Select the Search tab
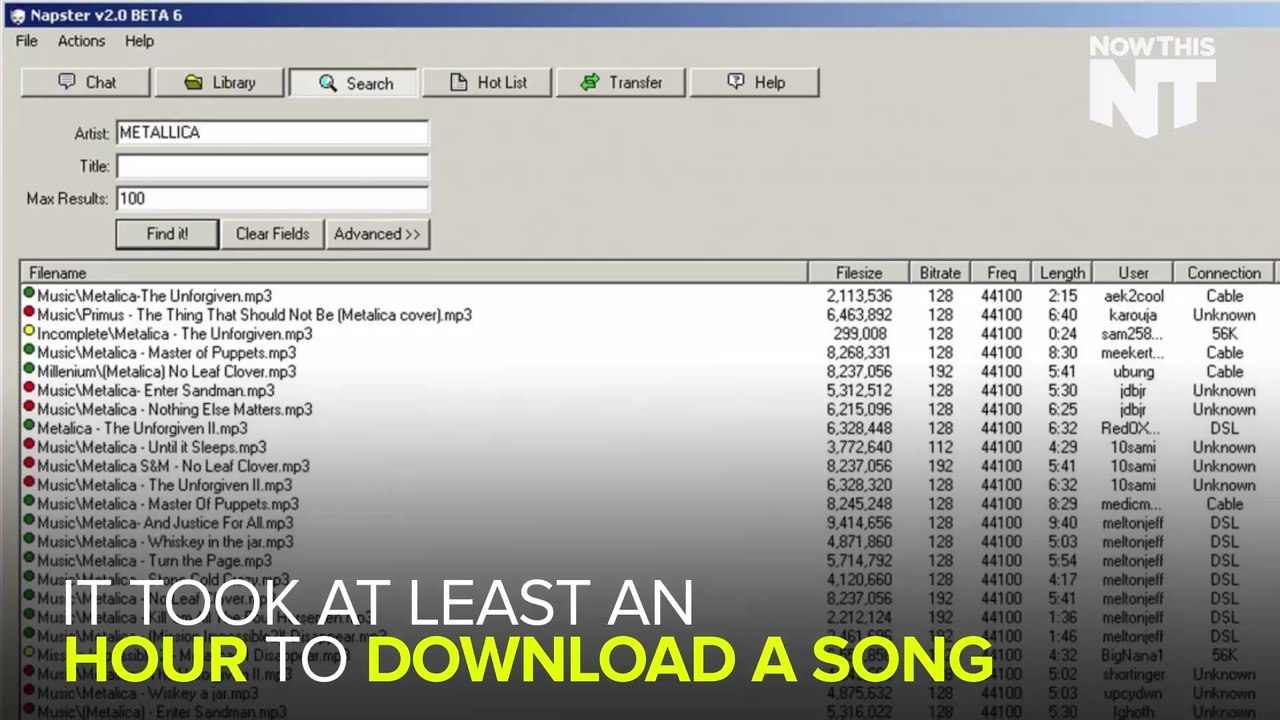Image resolution: width=1280 pixels, height=720 pixels. [x=353, y=83]
